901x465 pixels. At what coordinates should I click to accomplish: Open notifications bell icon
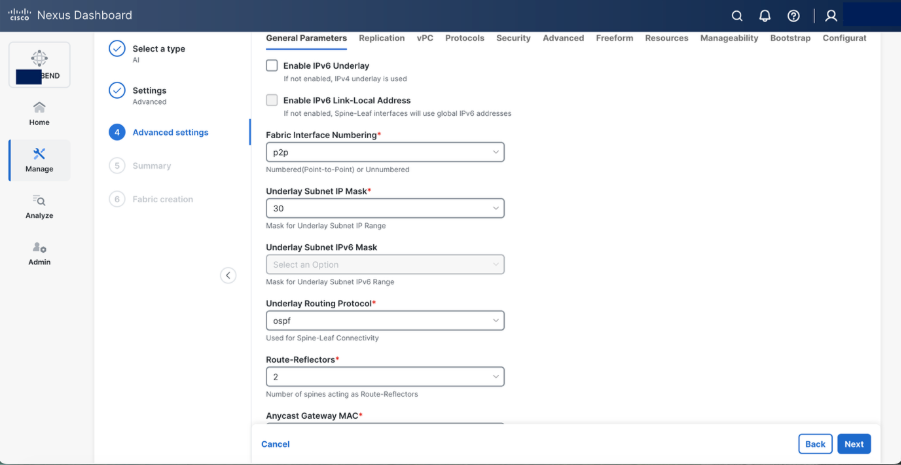(765, 16)
